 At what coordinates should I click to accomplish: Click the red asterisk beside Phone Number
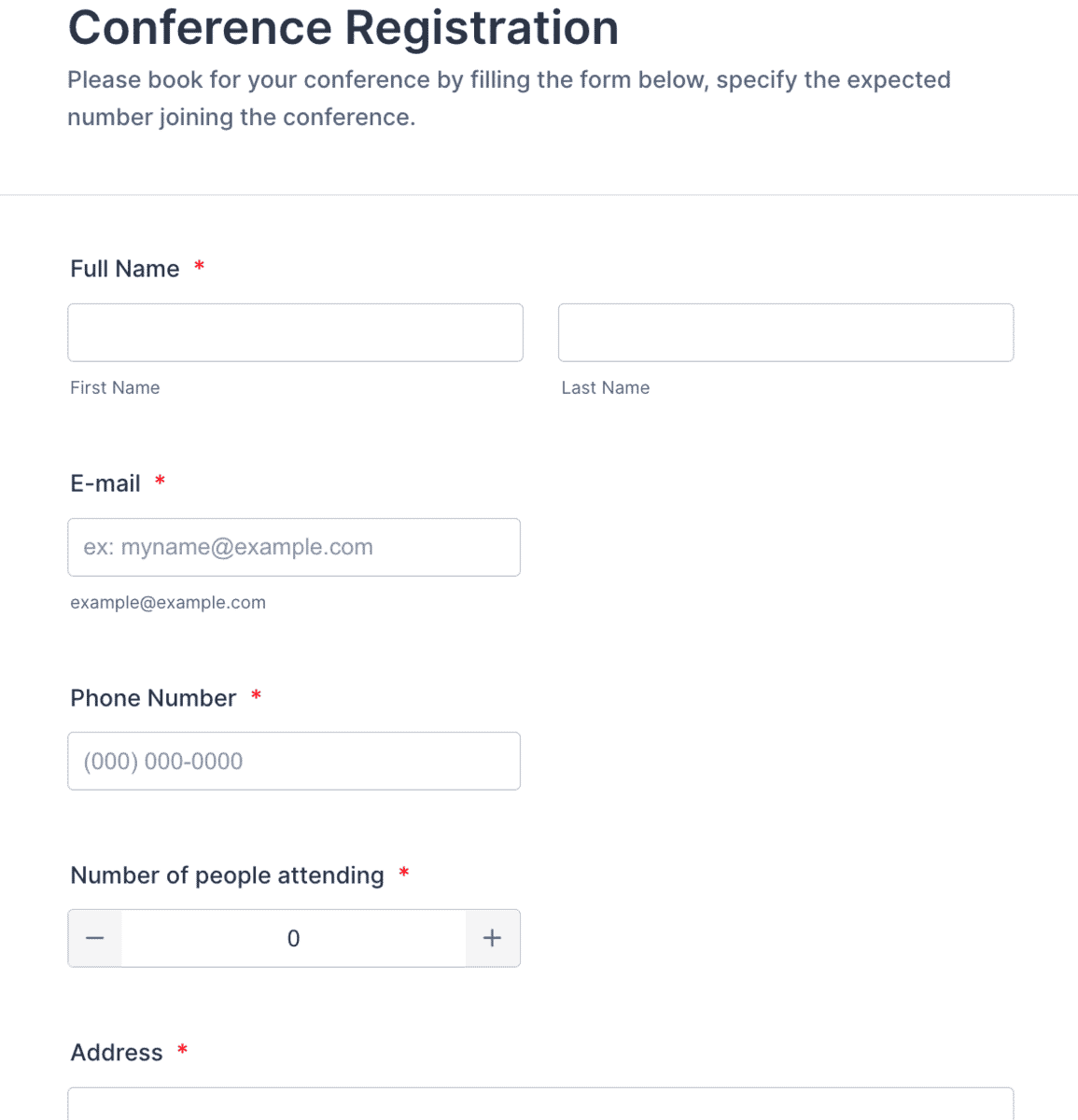pos(256,697)
